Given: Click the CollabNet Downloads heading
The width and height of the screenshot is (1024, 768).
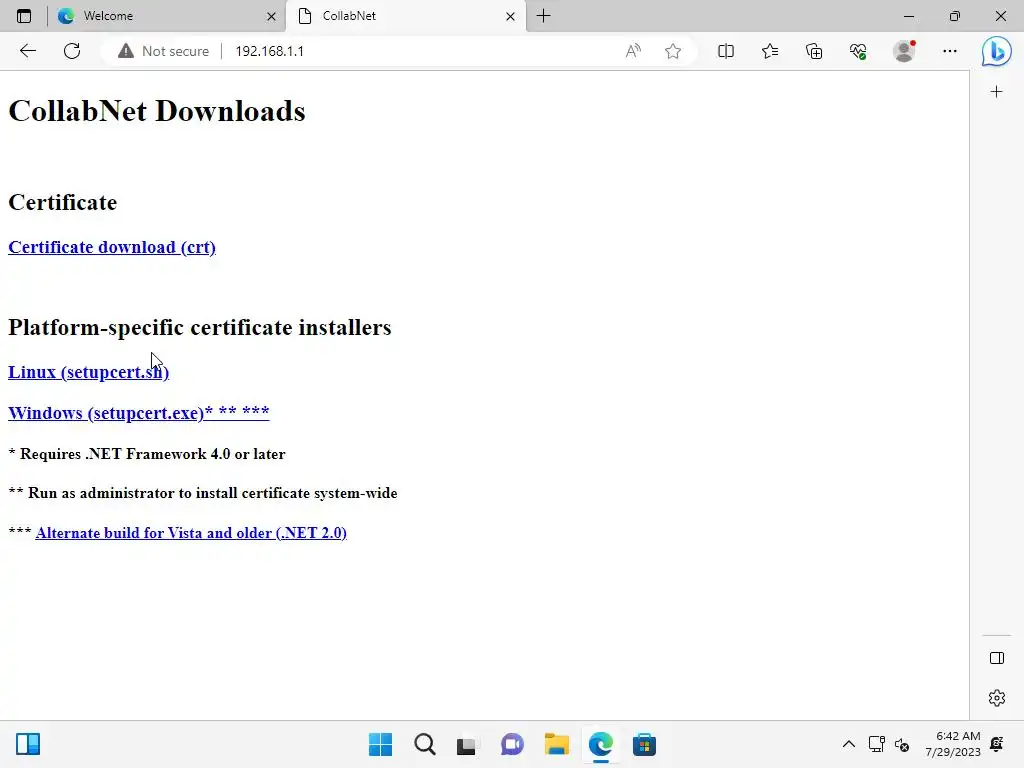Looking at the screenshot, I should tap(157, 111).
